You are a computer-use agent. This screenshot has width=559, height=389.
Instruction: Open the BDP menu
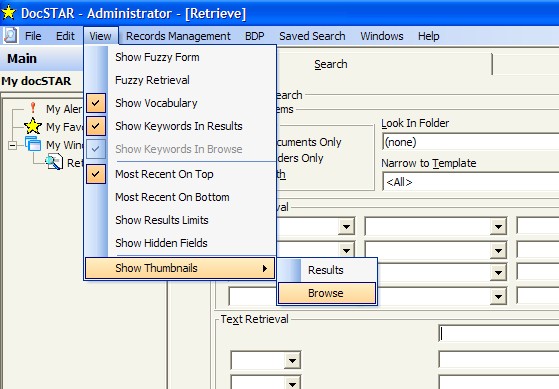[255, 36]
